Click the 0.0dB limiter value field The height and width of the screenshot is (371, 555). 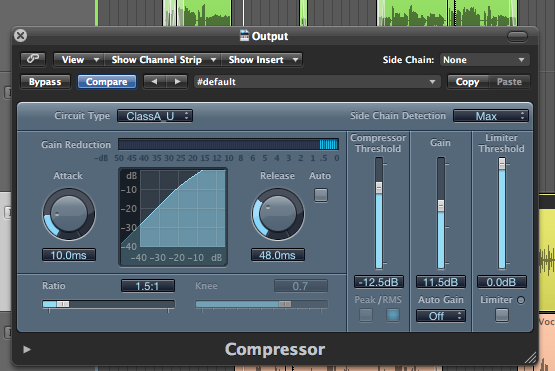[502, 282]
